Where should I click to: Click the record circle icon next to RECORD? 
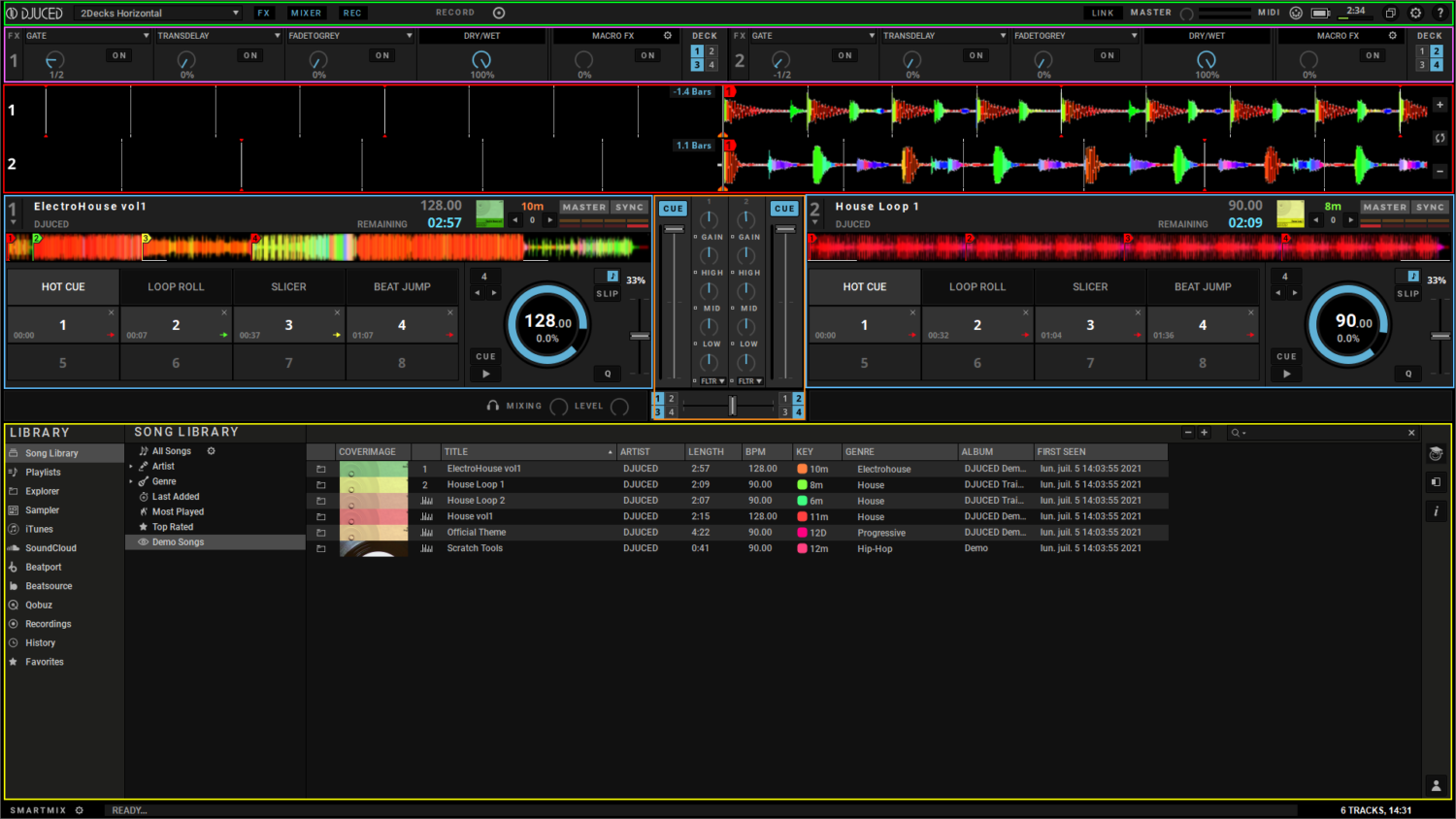[x=499, y=13]
